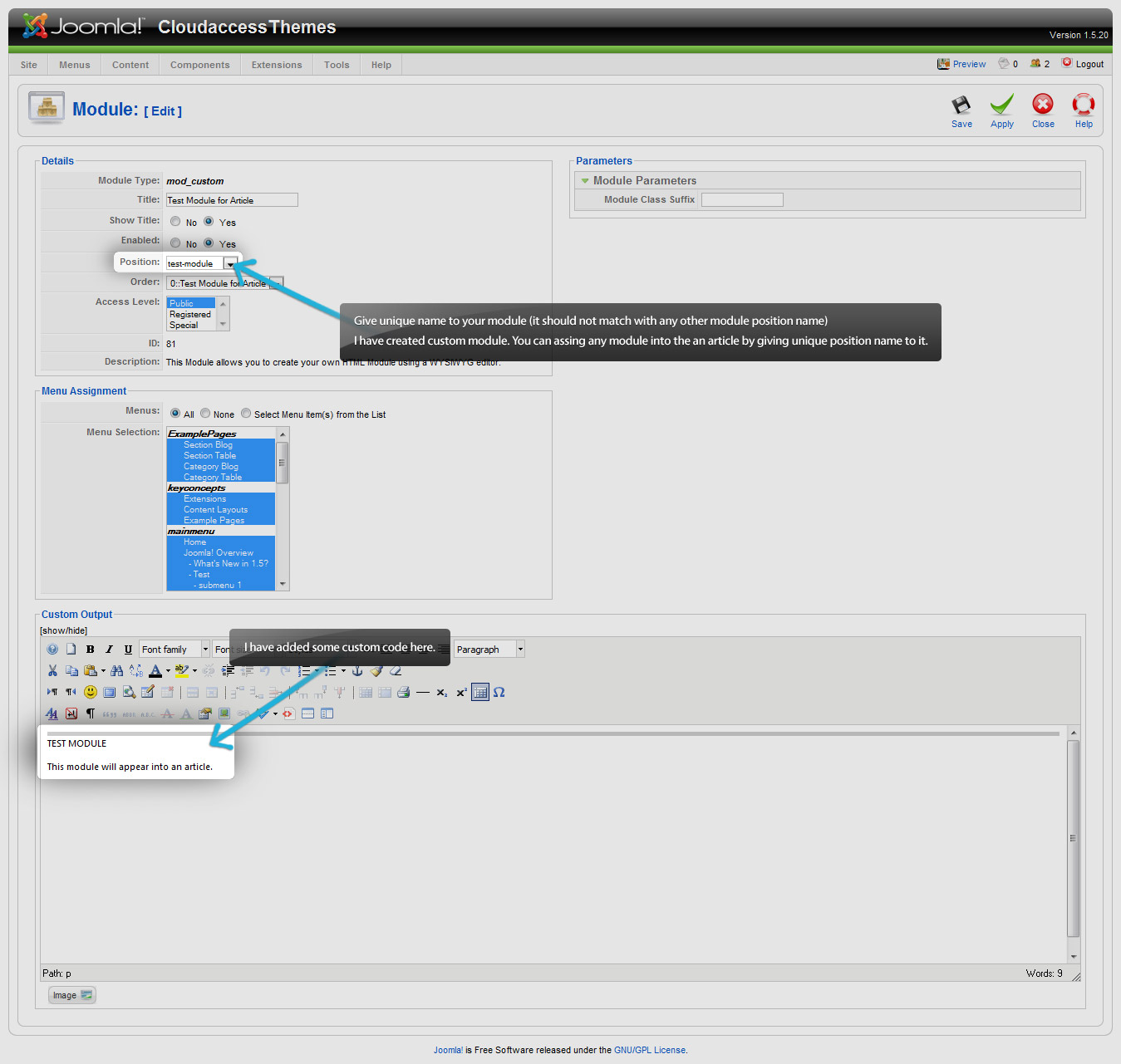Click the copy icon in editor toolbar
1121x1064 pixels.
[71, 671]
